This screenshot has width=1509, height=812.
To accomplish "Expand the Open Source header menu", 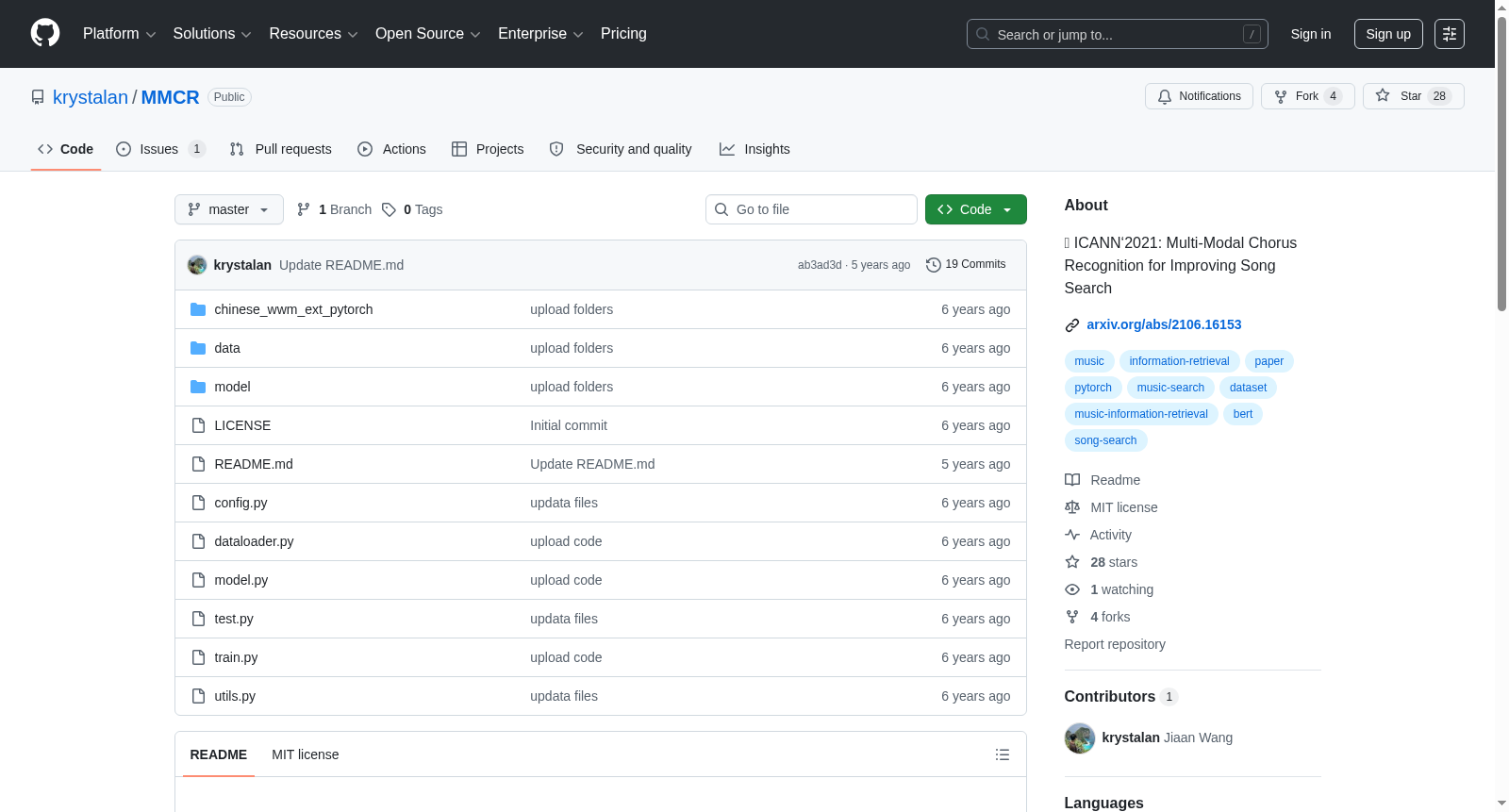I will pos(428,34).
